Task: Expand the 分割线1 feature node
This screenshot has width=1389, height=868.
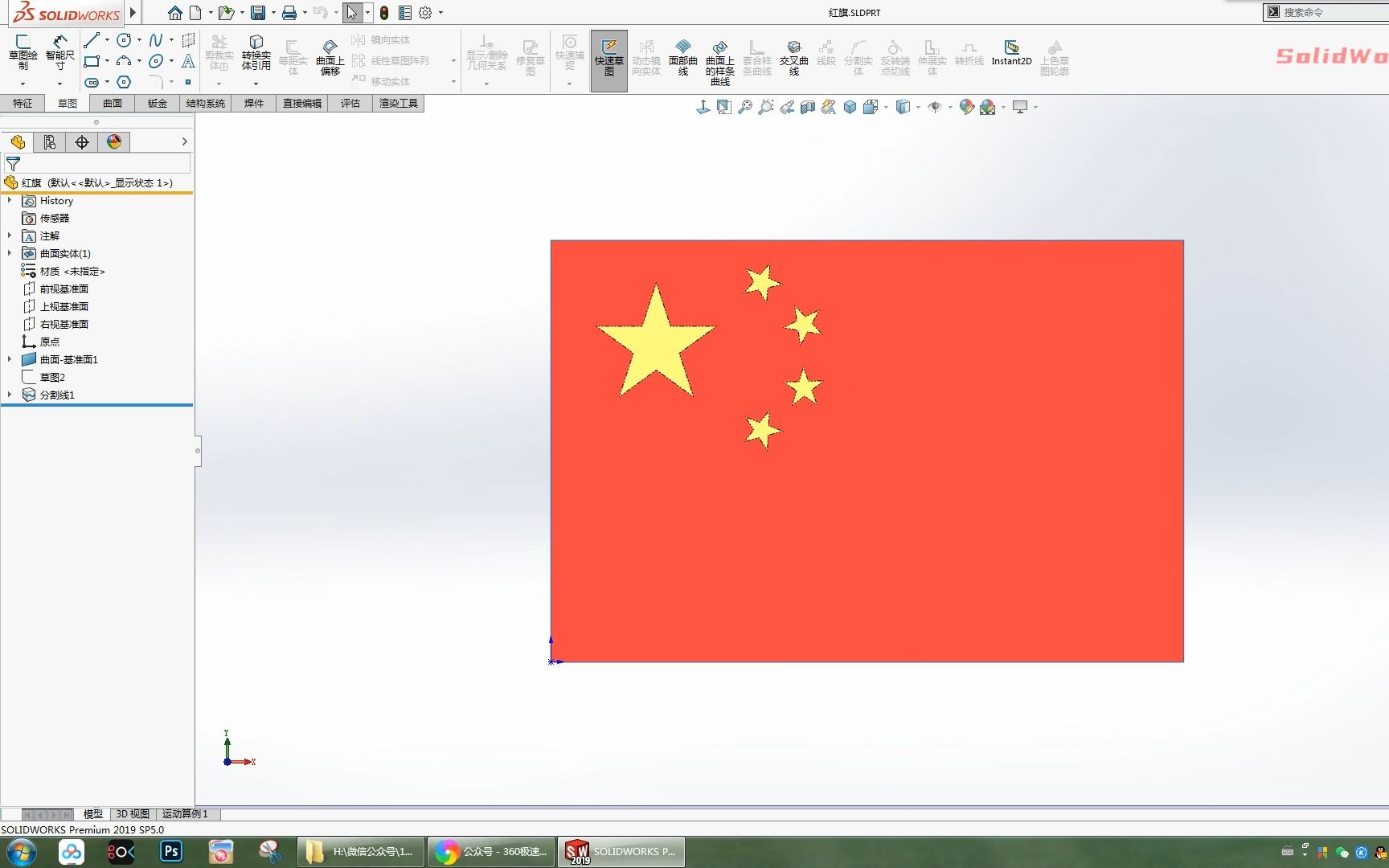Action: 10,395
